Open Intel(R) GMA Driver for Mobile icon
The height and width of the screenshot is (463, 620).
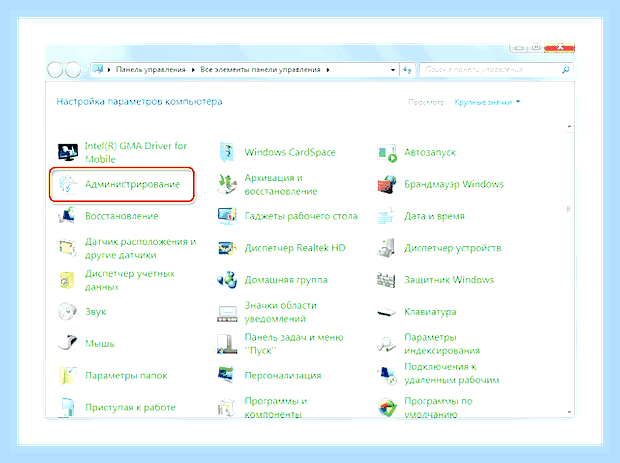(68, 152)
